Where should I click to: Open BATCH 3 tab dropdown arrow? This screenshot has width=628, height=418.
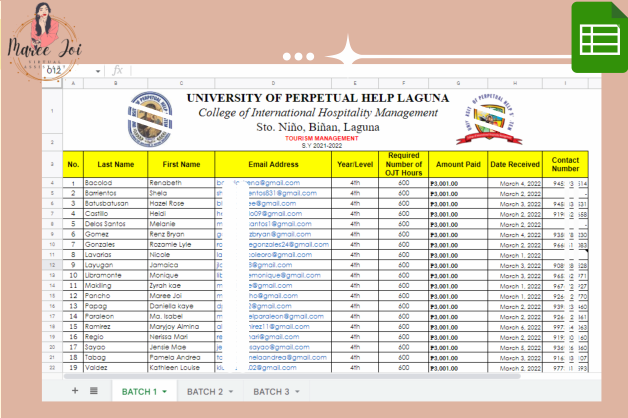click(x=297, y=392)
